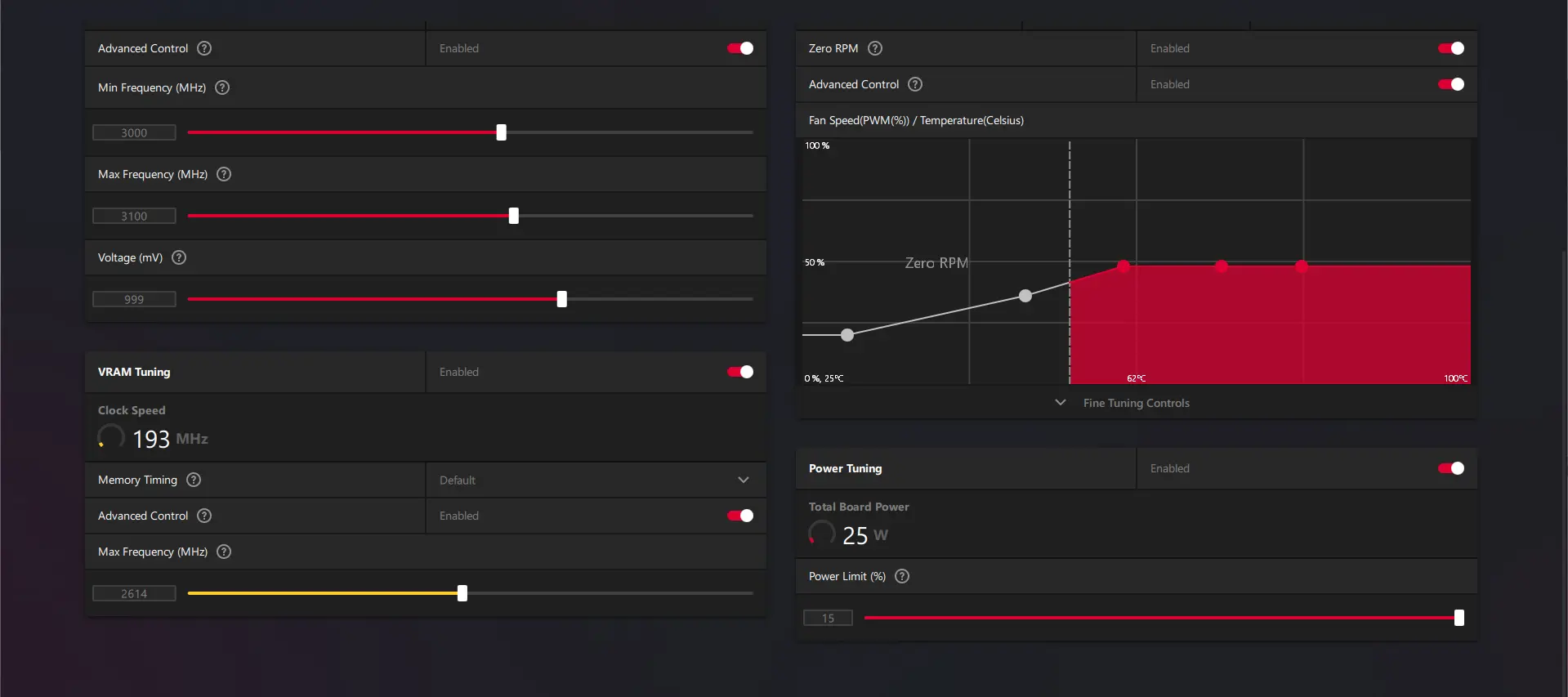Select first red fan curve point
1568x697 pixels.
(1124, 266)
